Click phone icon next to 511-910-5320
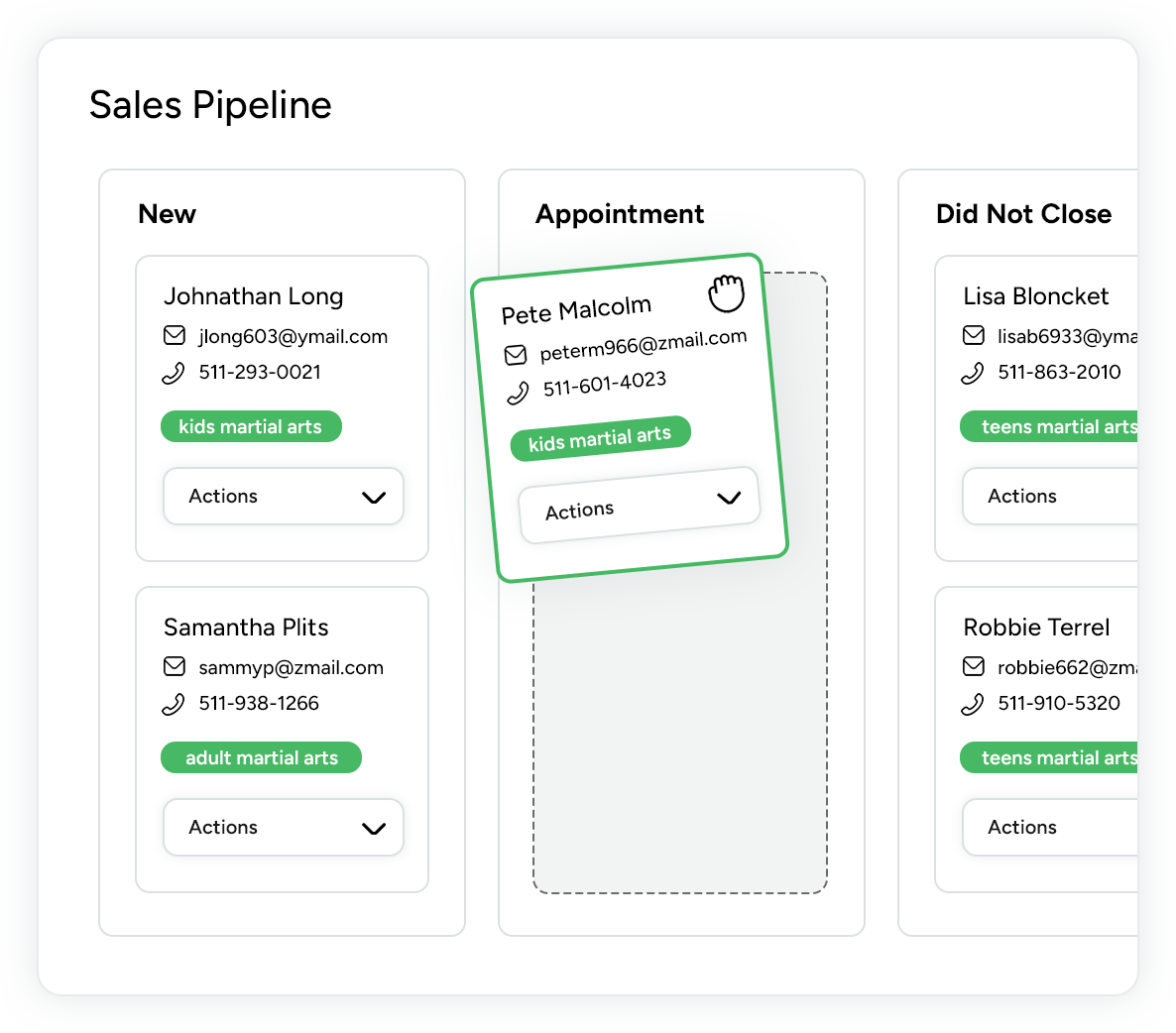The image size is (1176, 1033). coord(973,704)
